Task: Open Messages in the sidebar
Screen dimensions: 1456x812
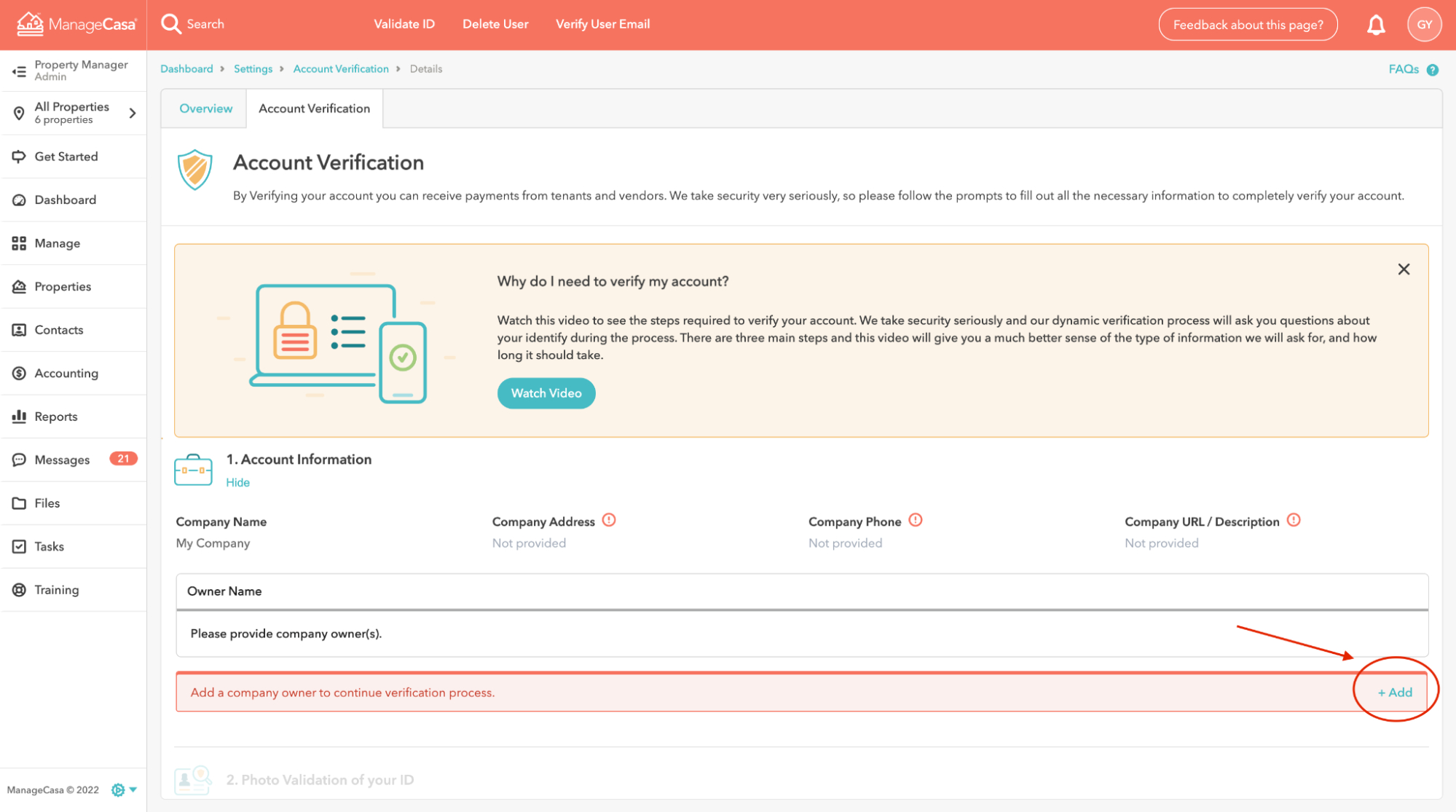Action: click(x=62, y=460)
